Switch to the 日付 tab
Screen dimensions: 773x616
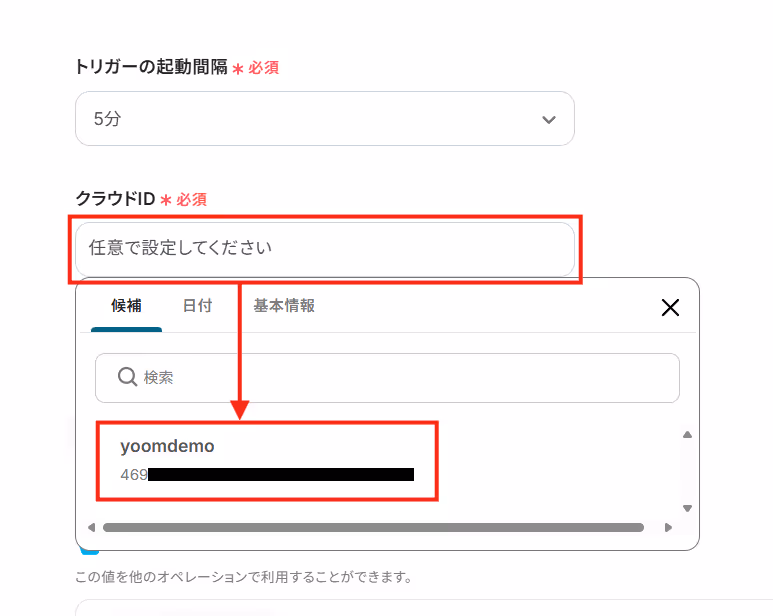coord(197,306)
